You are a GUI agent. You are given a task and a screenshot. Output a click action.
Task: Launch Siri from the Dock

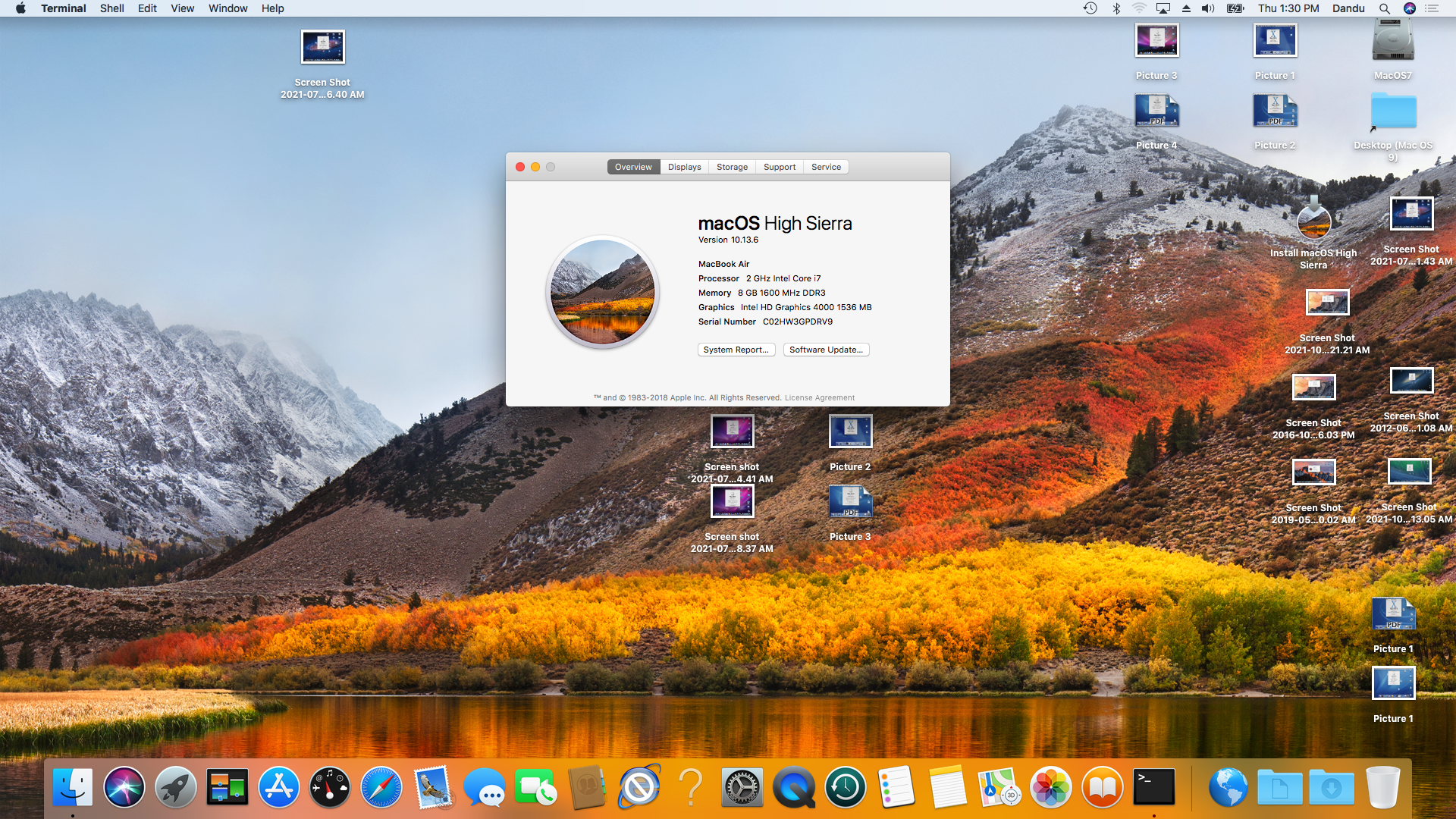124,787
